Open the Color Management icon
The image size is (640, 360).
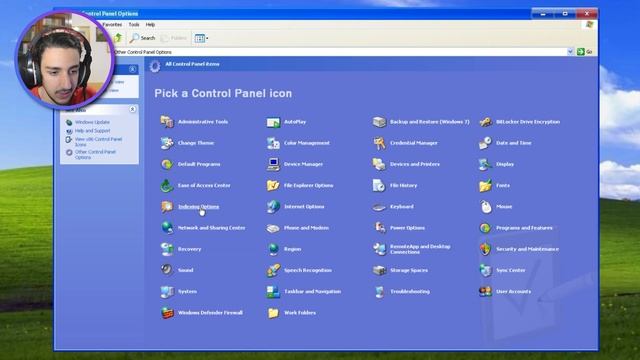coord(273,143)
